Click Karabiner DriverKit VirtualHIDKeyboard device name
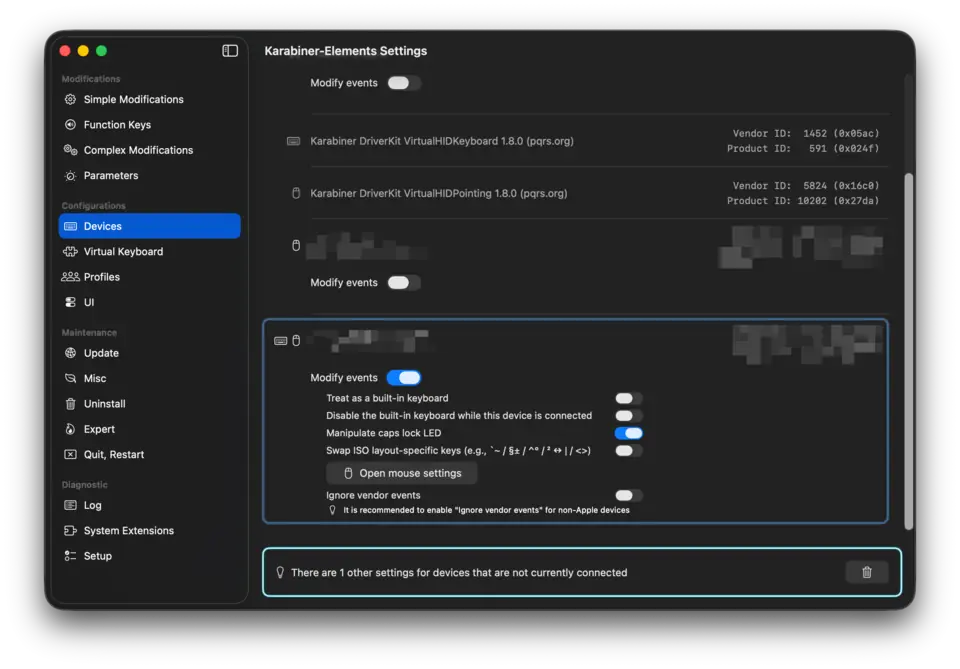 442,141
